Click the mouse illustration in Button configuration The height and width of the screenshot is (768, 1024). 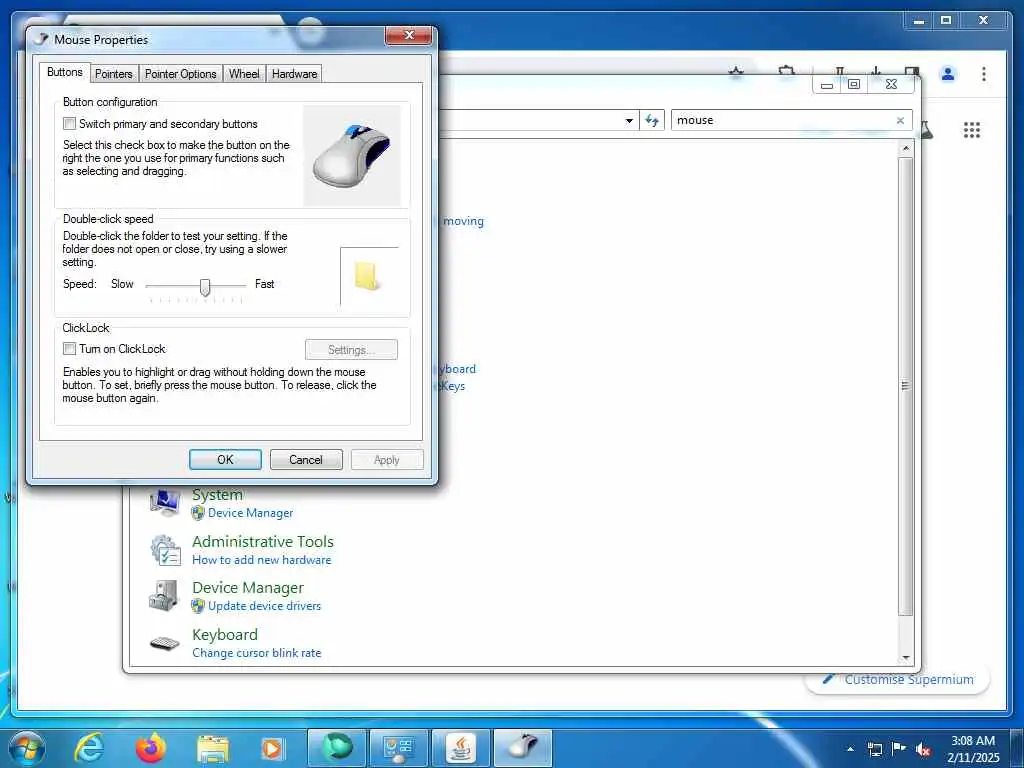(352, 155)
